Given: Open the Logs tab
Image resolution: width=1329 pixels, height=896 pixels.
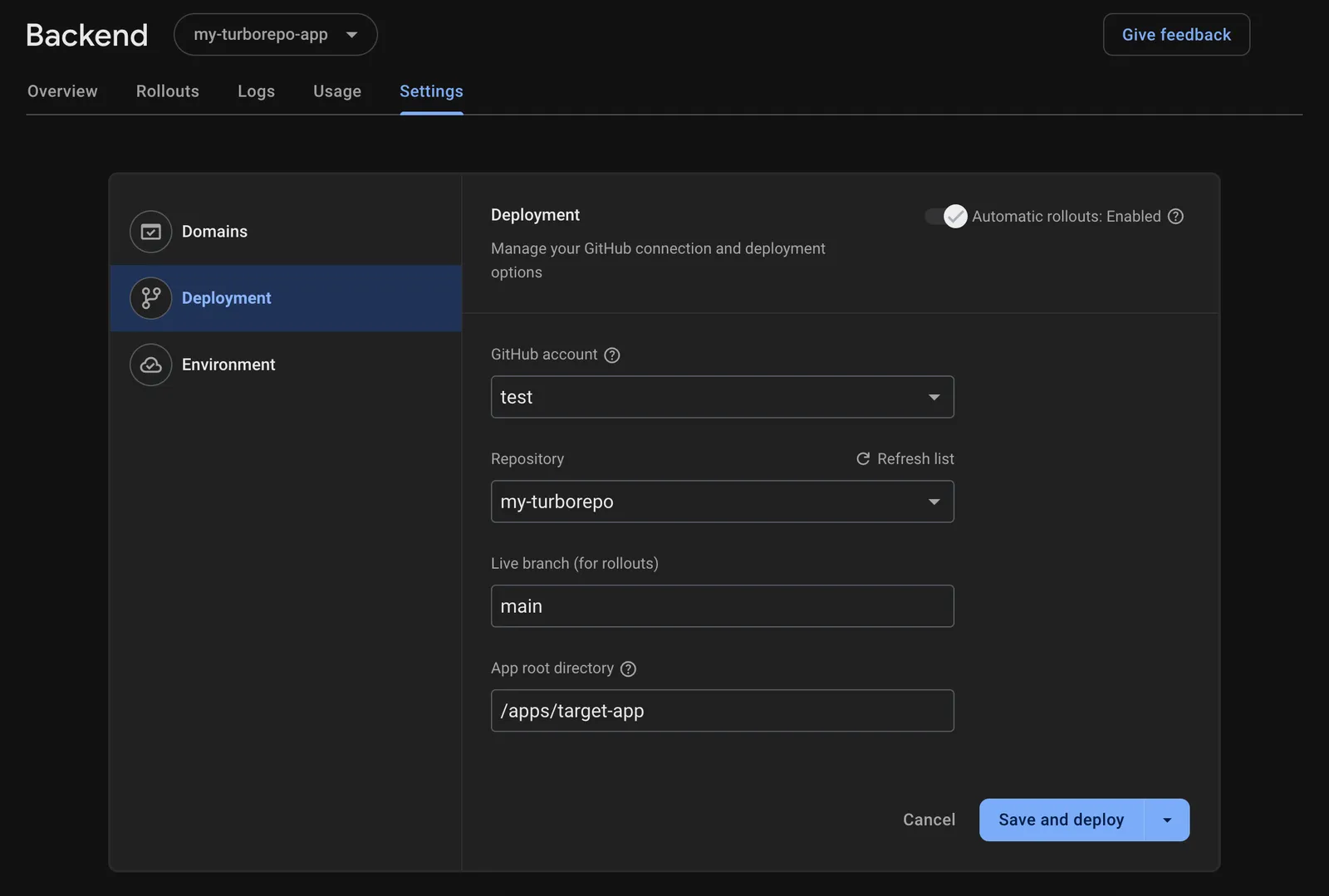Looking at the screenshot, I should coord(256,91).
